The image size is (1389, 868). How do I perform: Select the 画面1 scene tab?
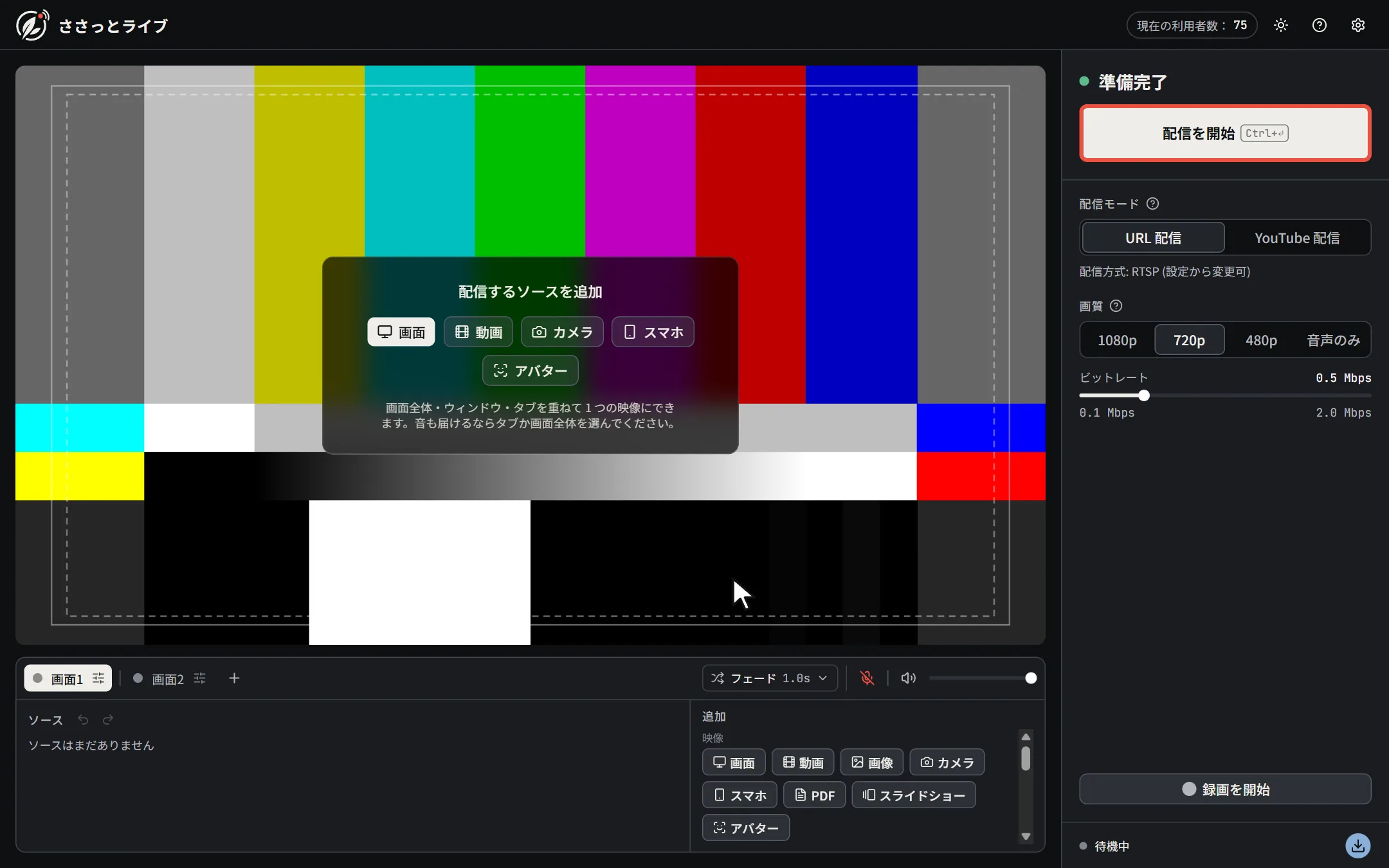(x=68, y=678)
